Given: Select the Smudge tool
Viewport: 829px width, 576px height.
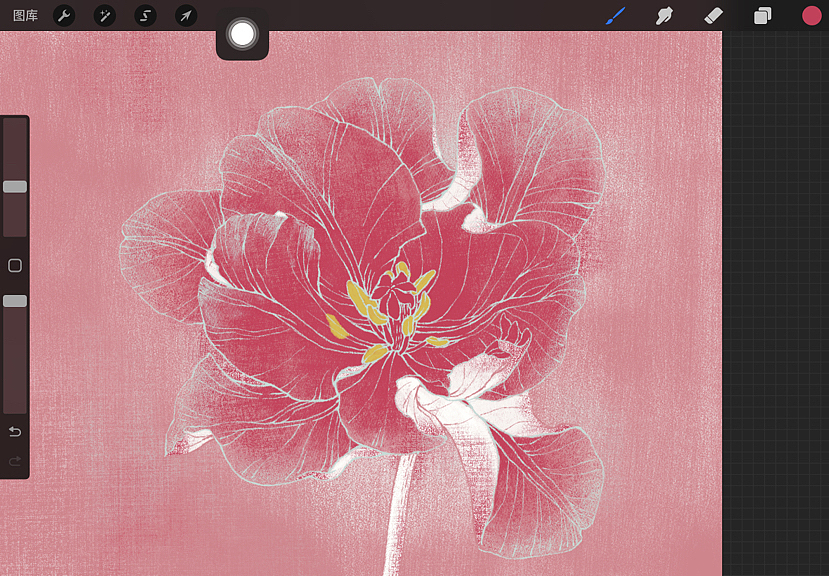Looking at the screenshot, I should (x=664, y=16).
